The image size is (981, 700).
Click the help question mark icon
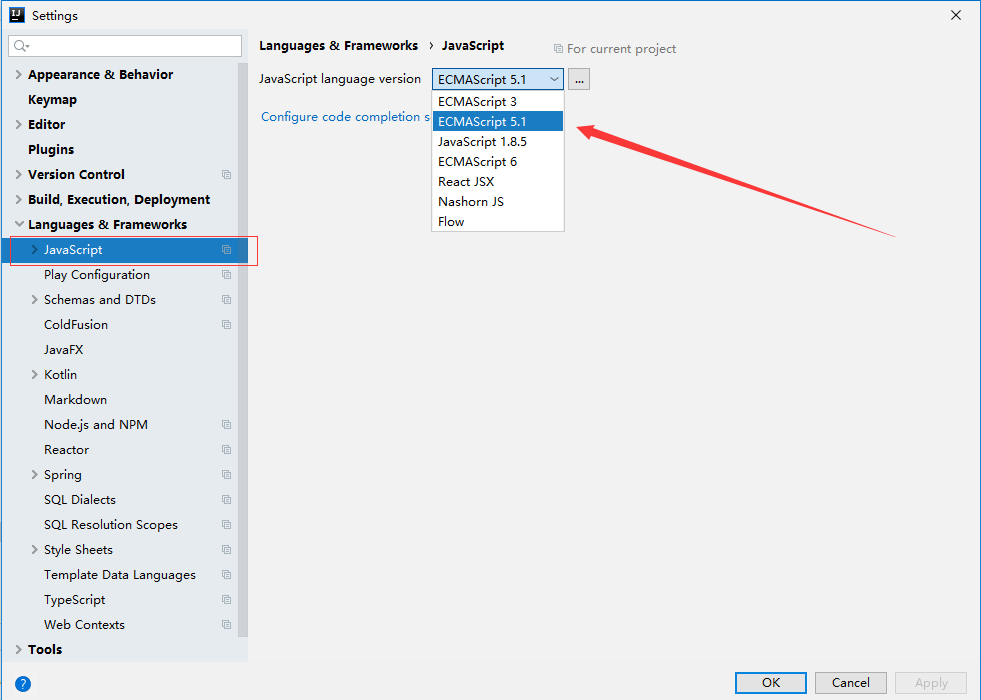(22, 683)
